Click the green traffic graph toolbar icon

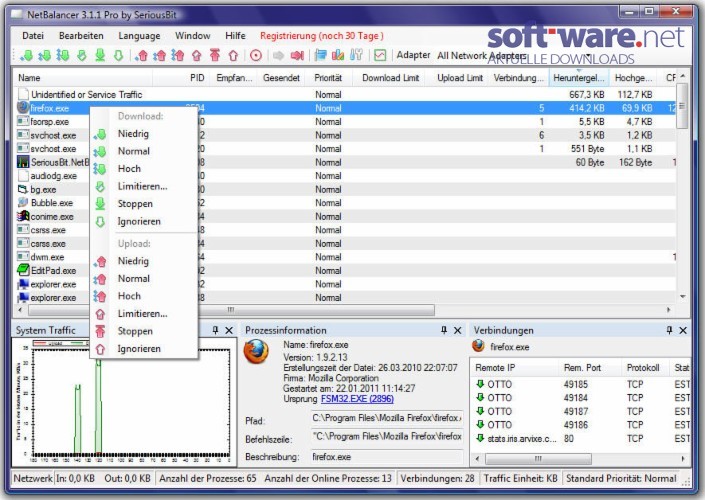(x=380, y=55)
